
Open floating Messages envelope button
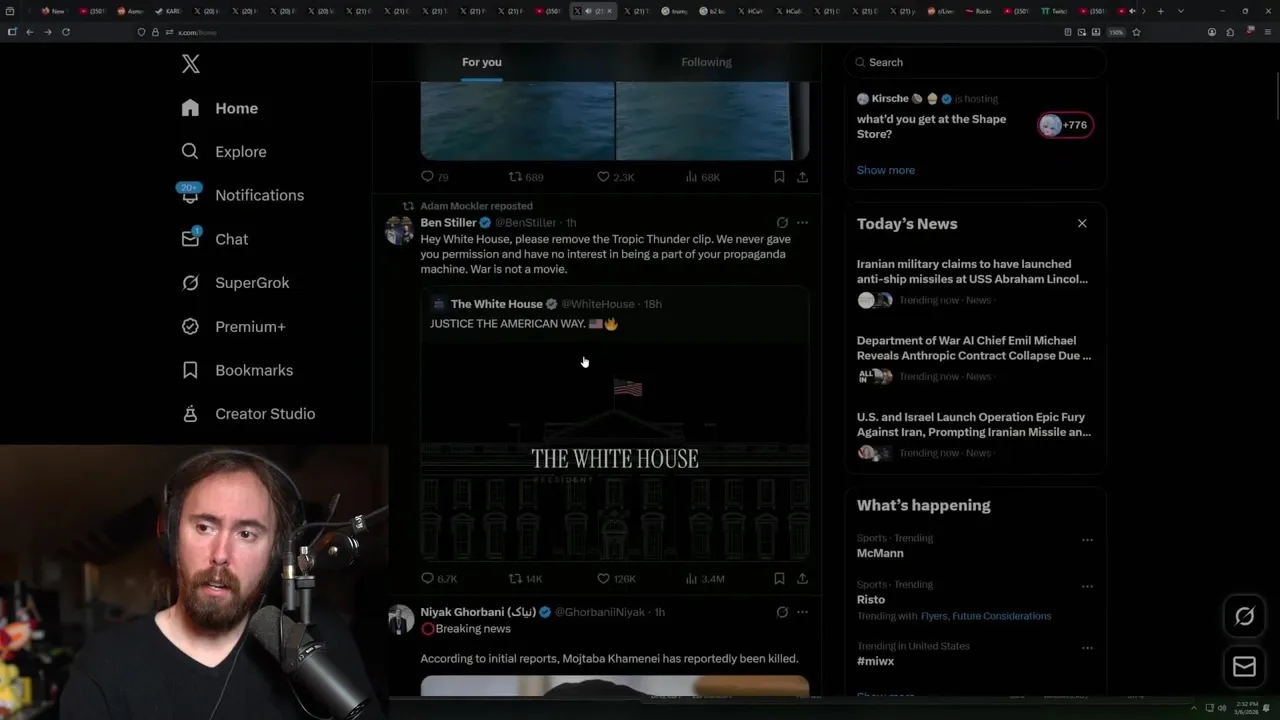1244,667
